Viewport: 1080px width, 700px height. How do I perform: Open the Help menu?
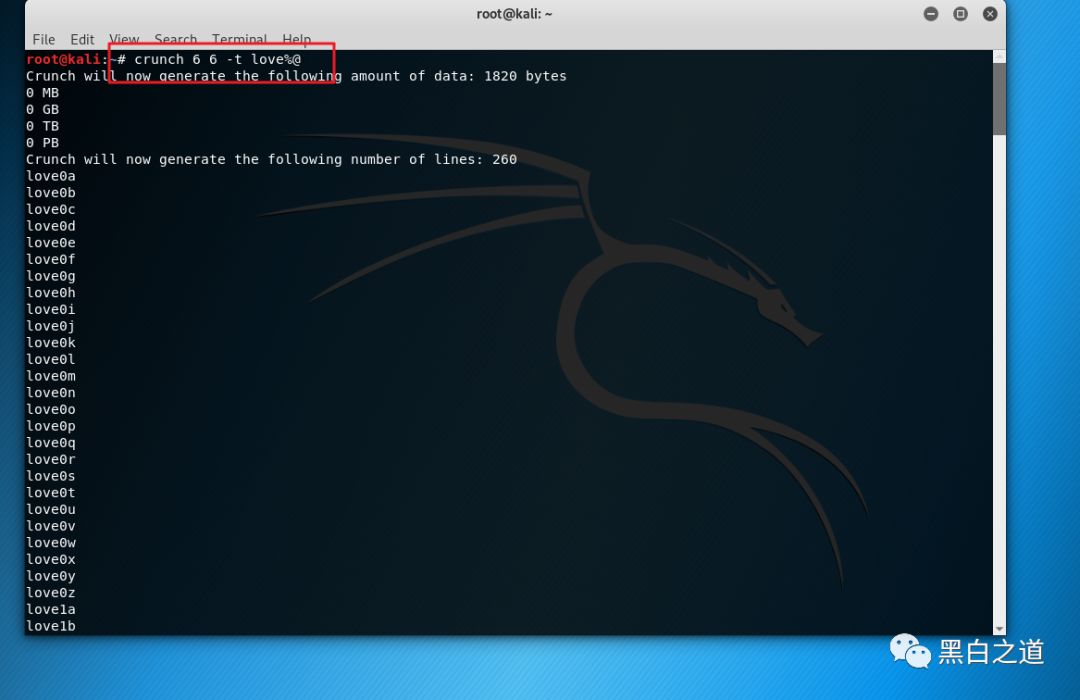pyautogui.click(x=297, y=39)
